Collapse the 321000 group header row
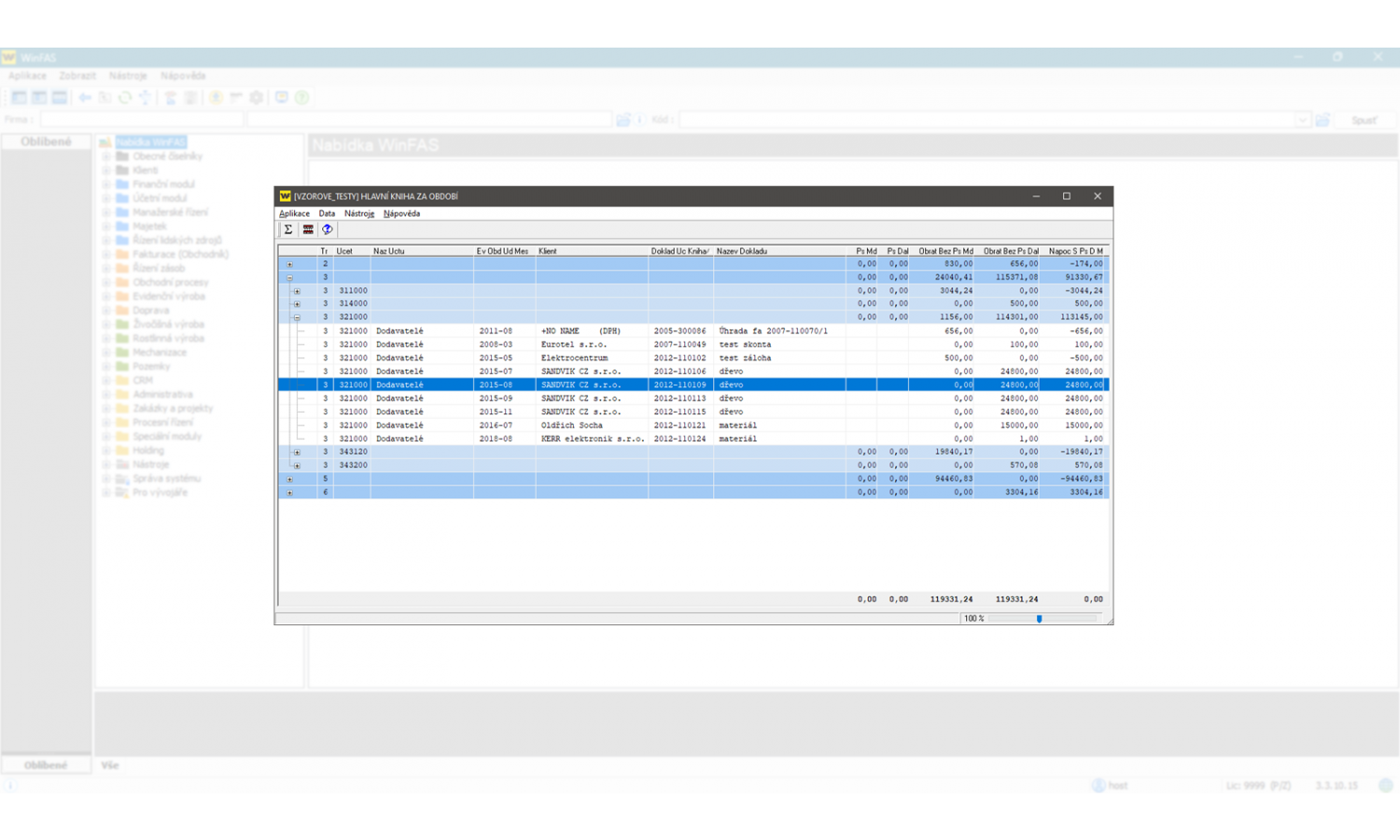1400x840 pixels. [x=297, y=317]
